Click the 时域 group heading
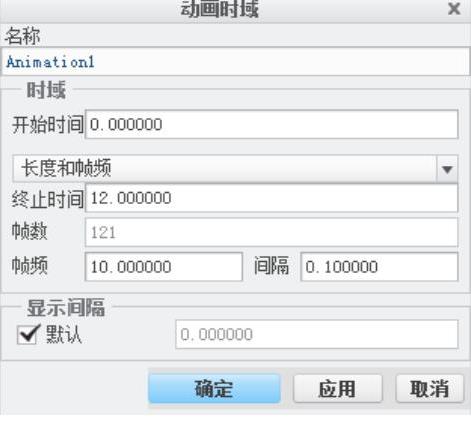The height and width of the screenshot is (422, 471). tap(46, 90)
